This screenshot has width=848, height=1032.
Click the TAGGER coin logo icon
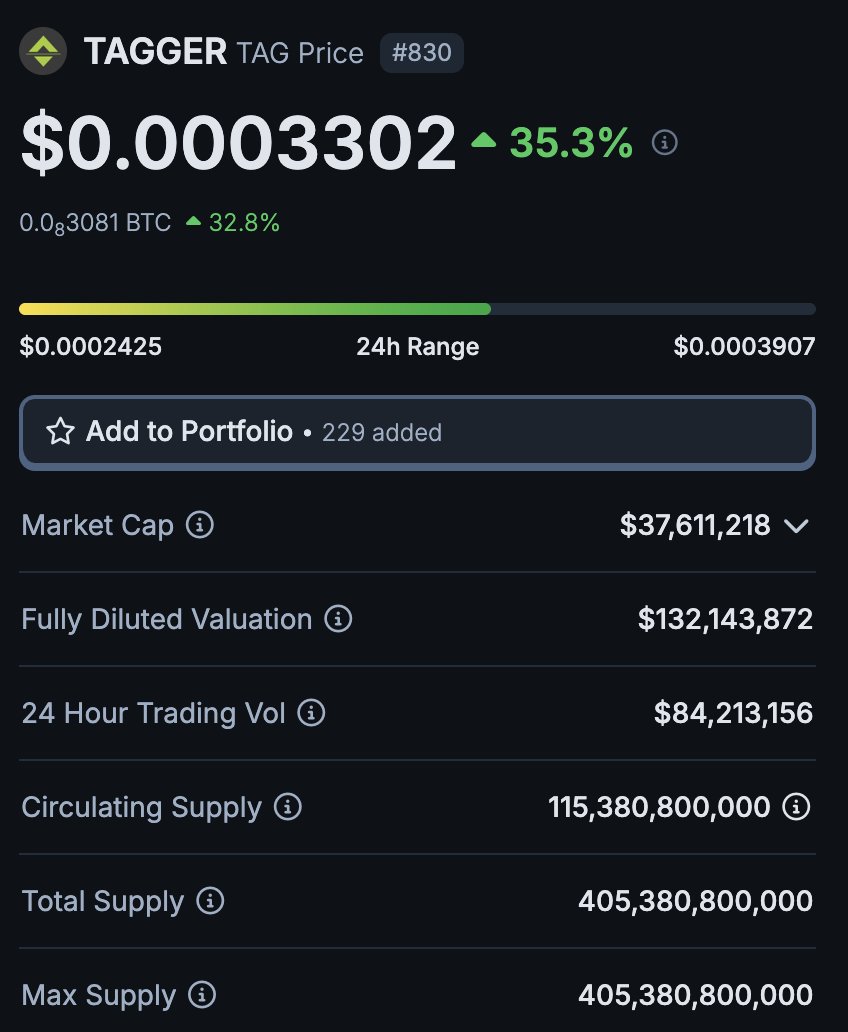pos(43,51)
